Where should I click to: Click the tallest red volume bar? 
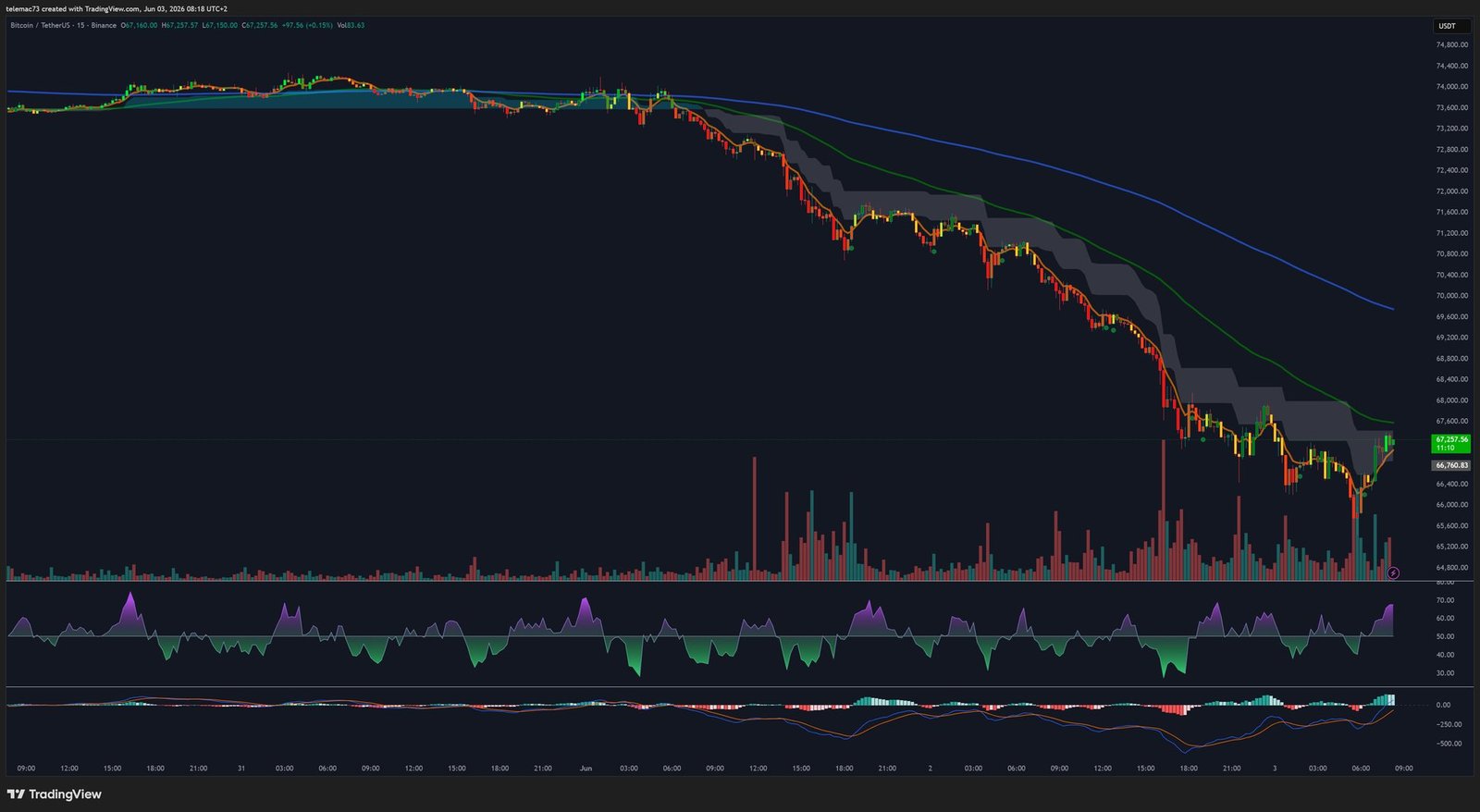[1163, 510]
